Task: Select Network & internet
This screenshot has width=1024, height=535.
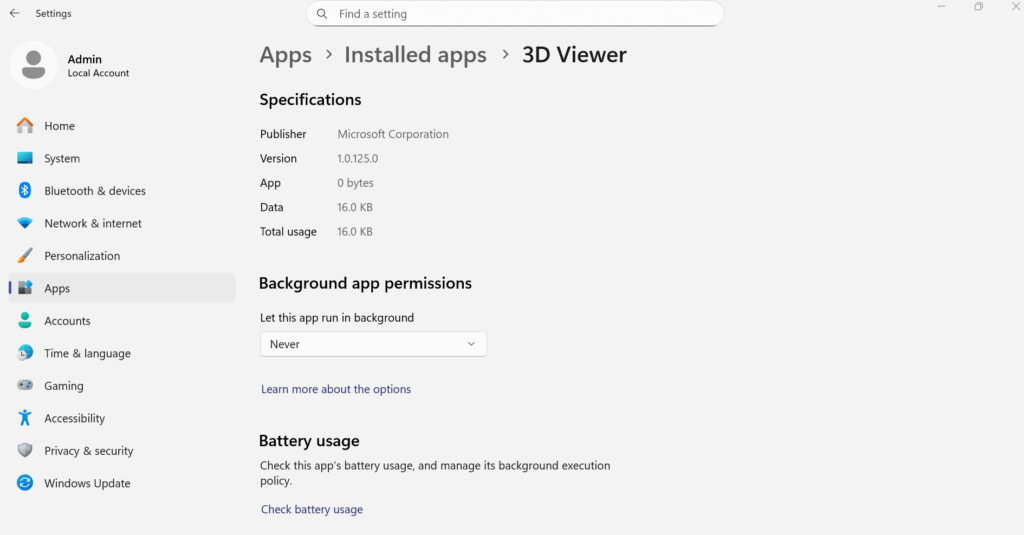Action: pos(122,223)
